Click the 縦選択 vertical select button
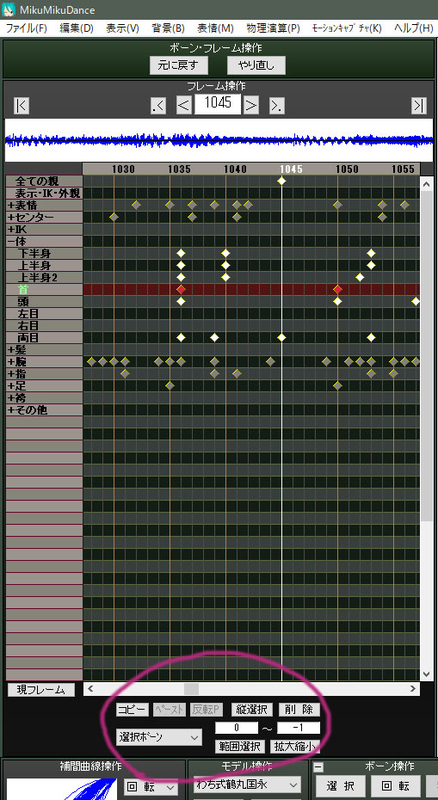438x800 pixels. click(x=252, y=710)
